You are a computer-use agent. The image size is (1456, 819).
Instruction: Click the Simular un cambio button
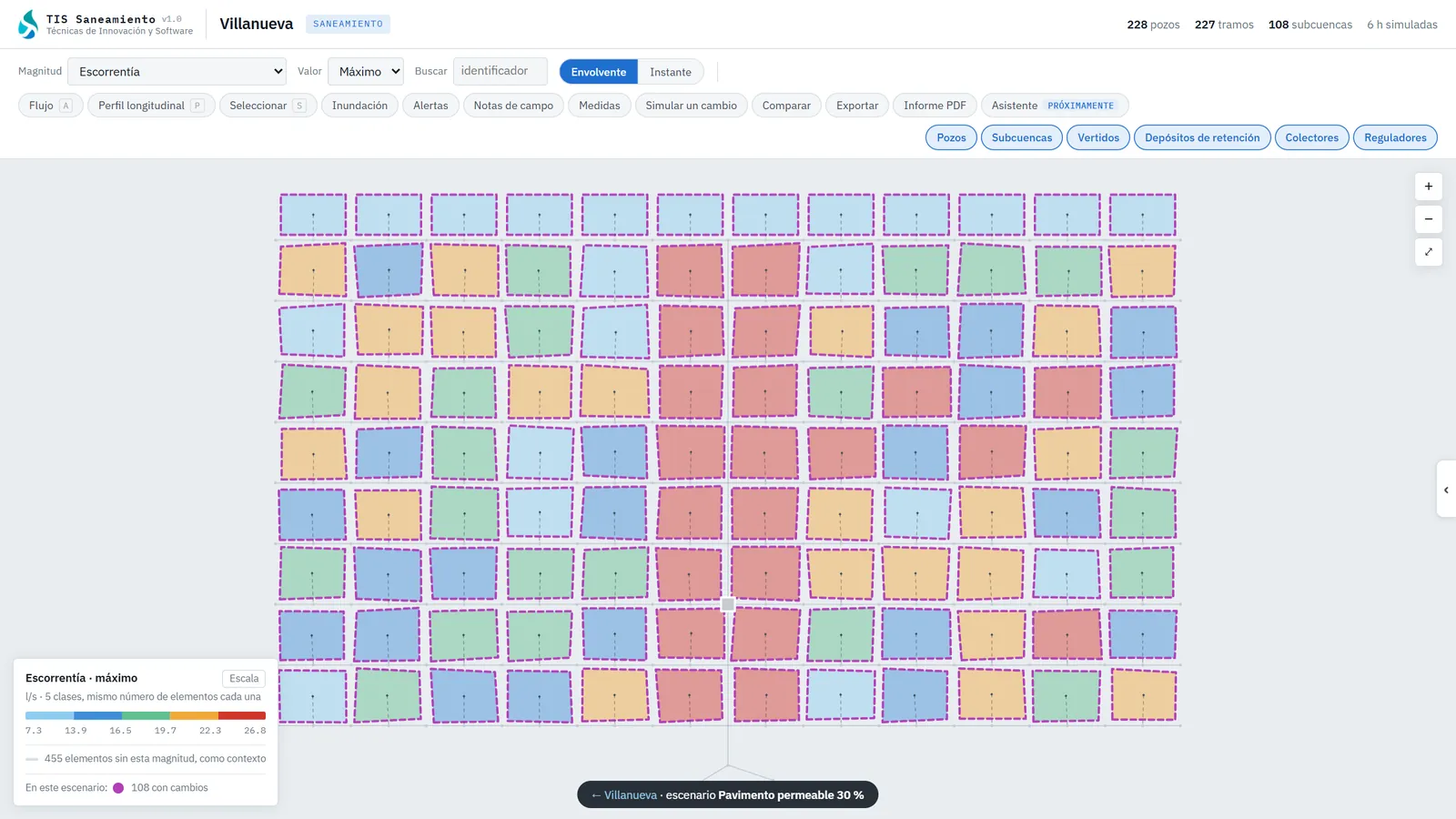pos(691,106)
